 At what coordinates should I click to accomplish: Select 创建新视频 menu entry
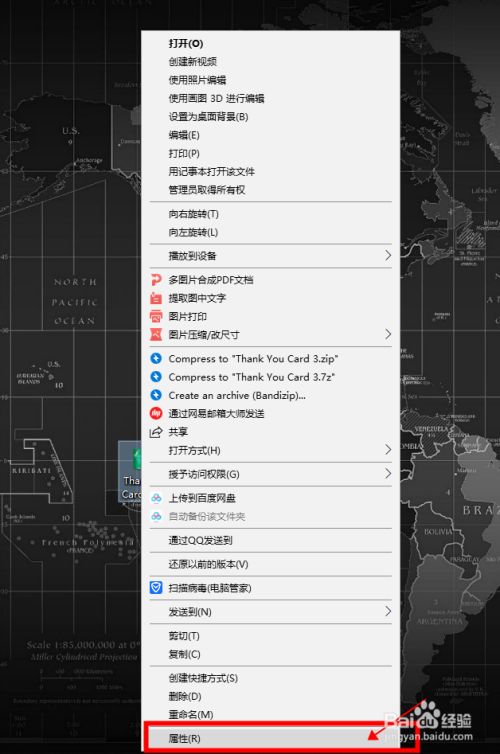click(x=271, y=62)
